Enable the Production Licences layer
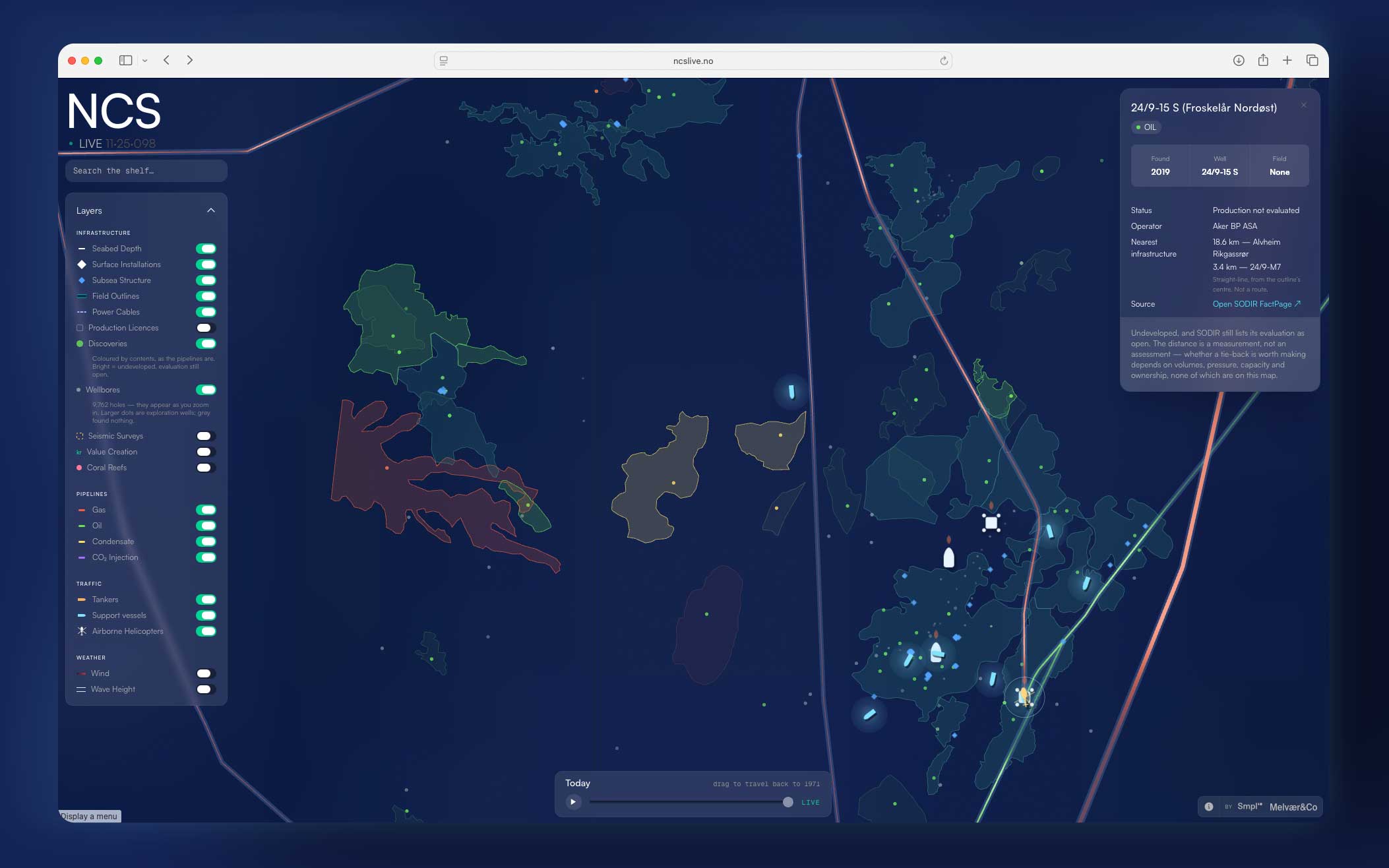Image resolution: width=1389 pixels, height=868 pixels. click(206, 328)
